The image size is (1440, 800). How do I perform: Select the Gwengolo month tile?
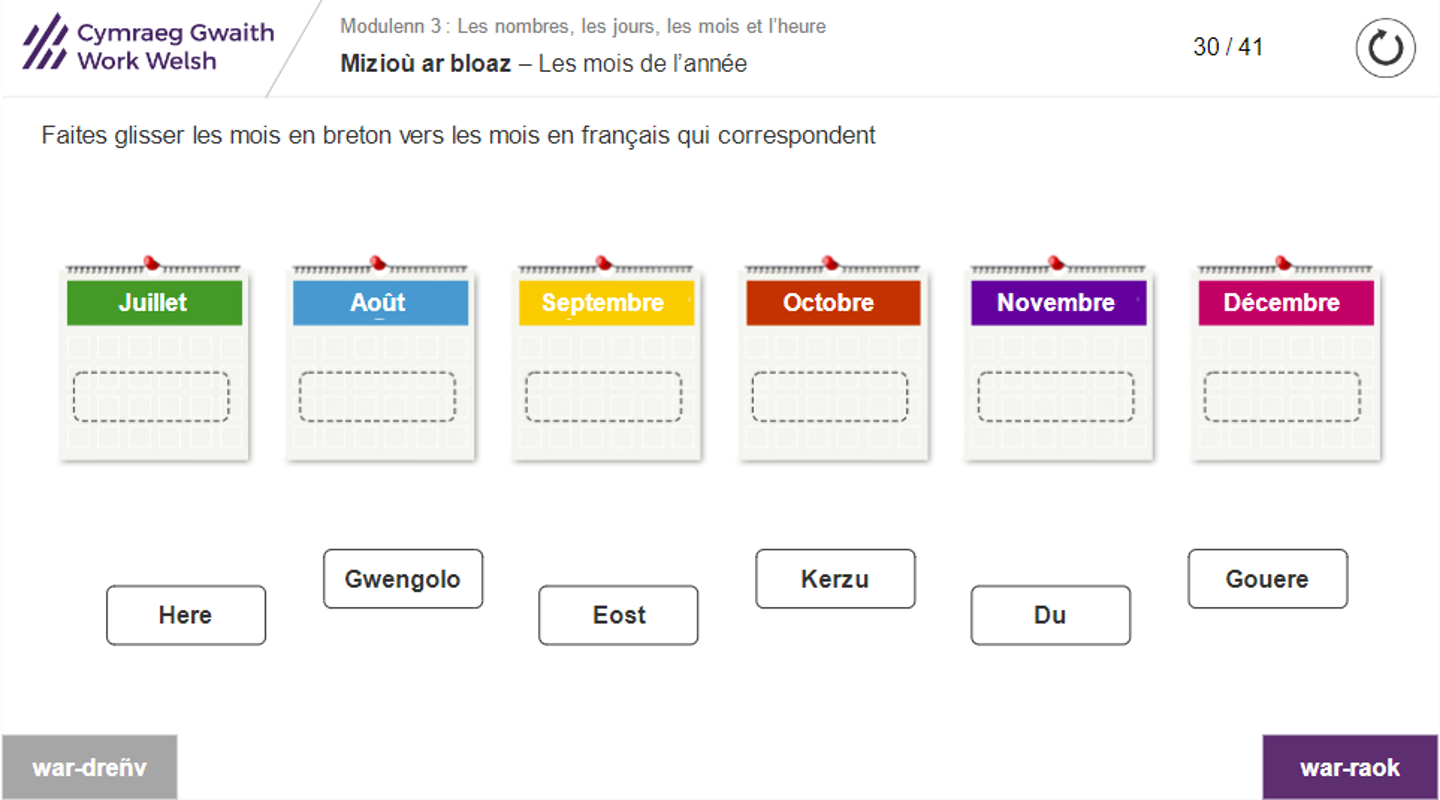click(x=403, y=579)
